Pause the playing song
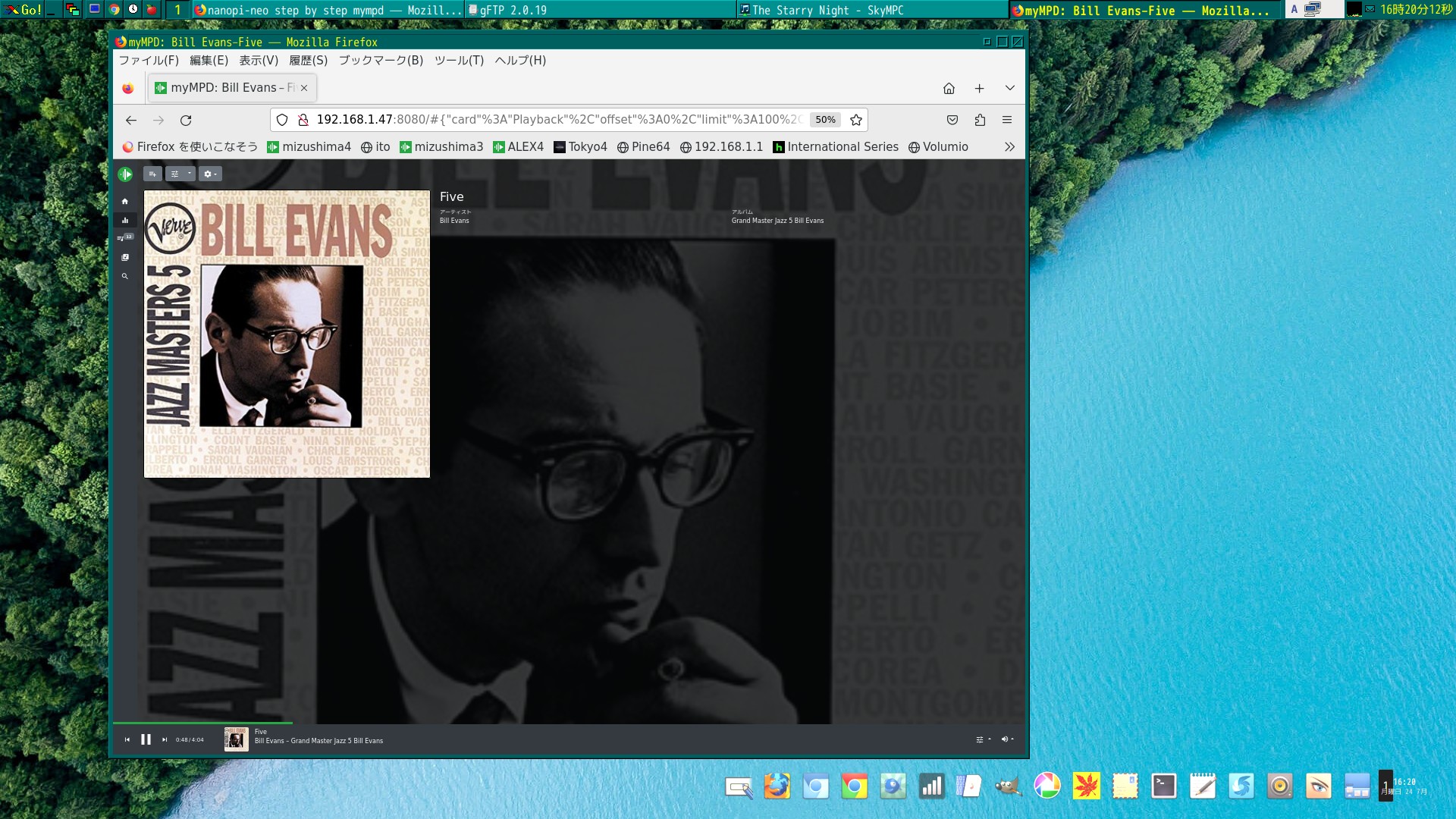The width and height of the screenshot is (1456, 819). click(146, 740)
